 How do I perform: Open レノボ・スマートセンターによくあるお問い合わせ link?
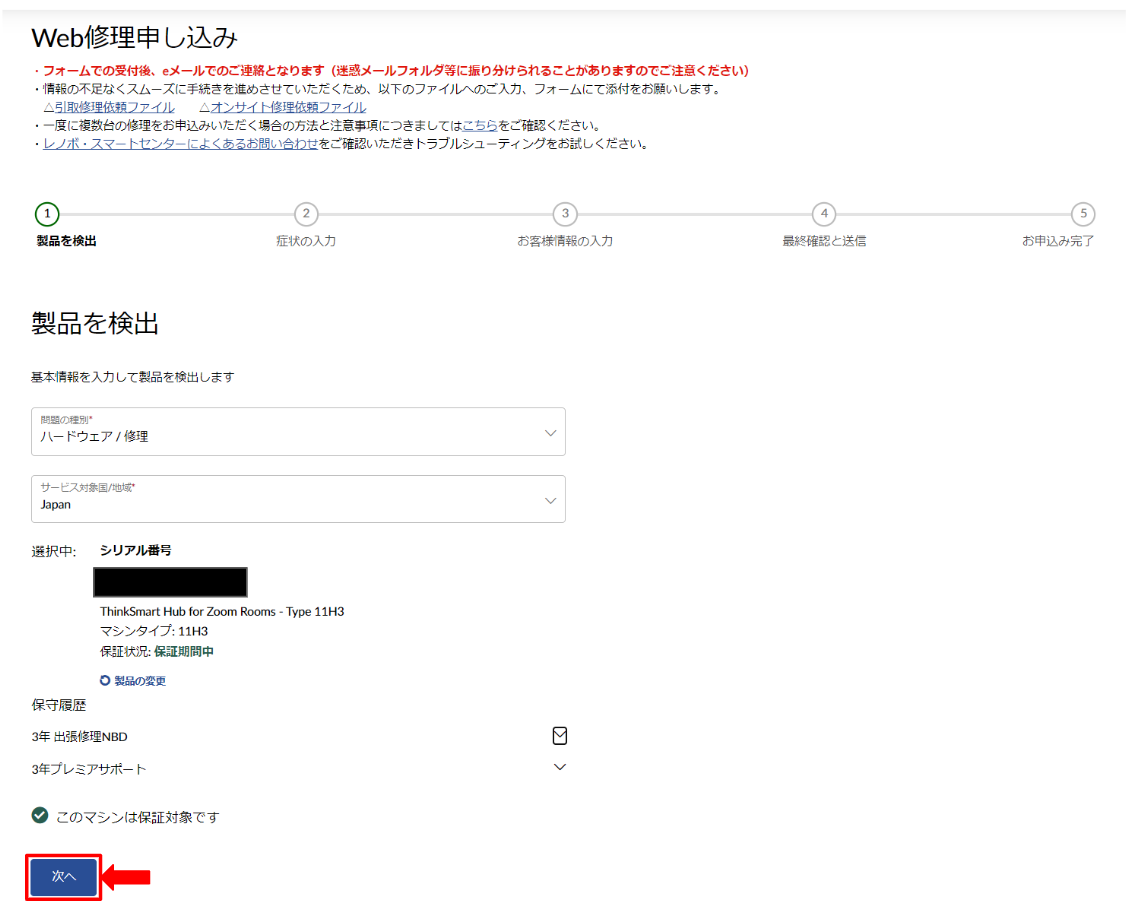pyautogui.click(x=181, y=143)
